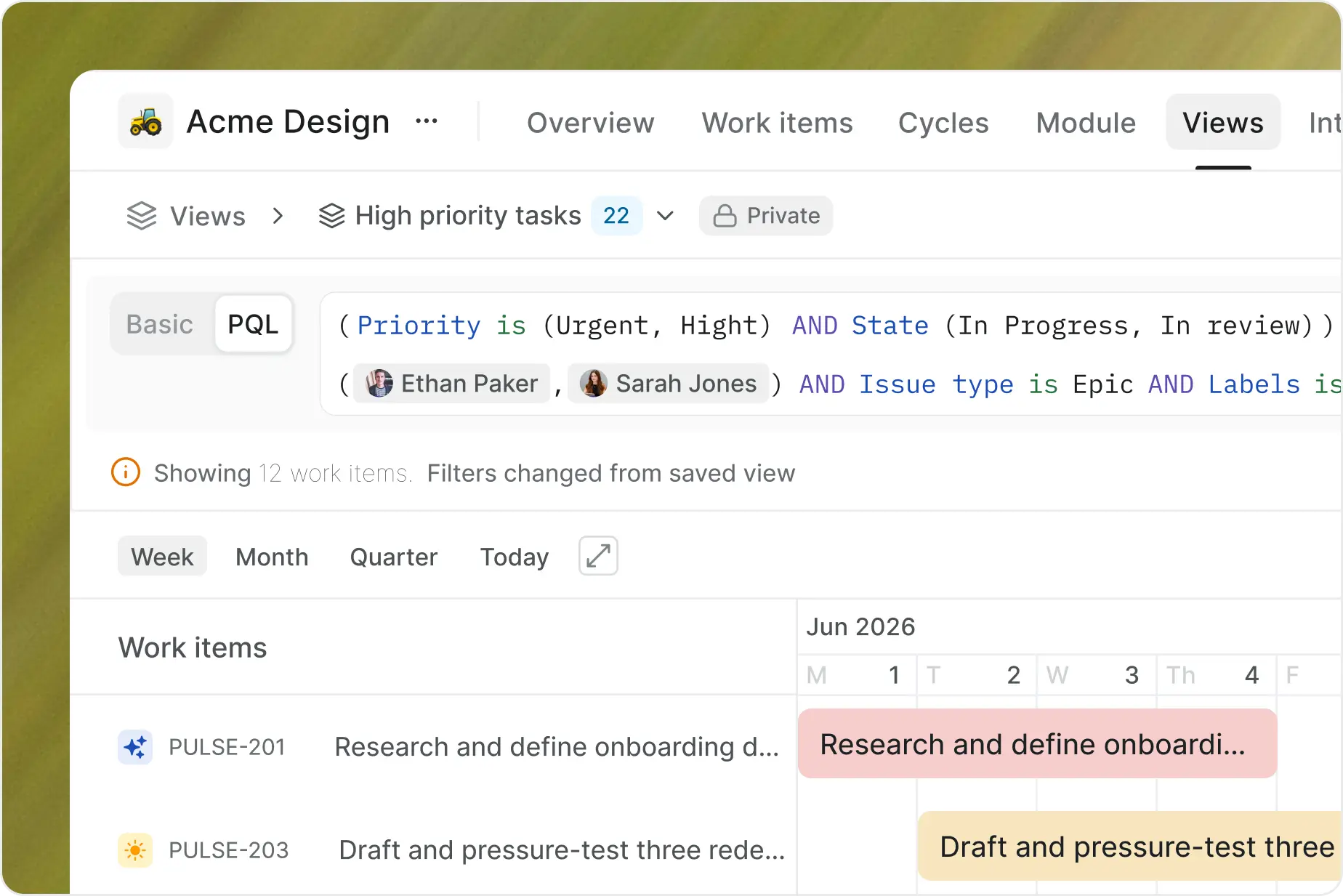Switch filter mode to Basic
This screenshot has width=1343, height=896.
coord(160,324)
